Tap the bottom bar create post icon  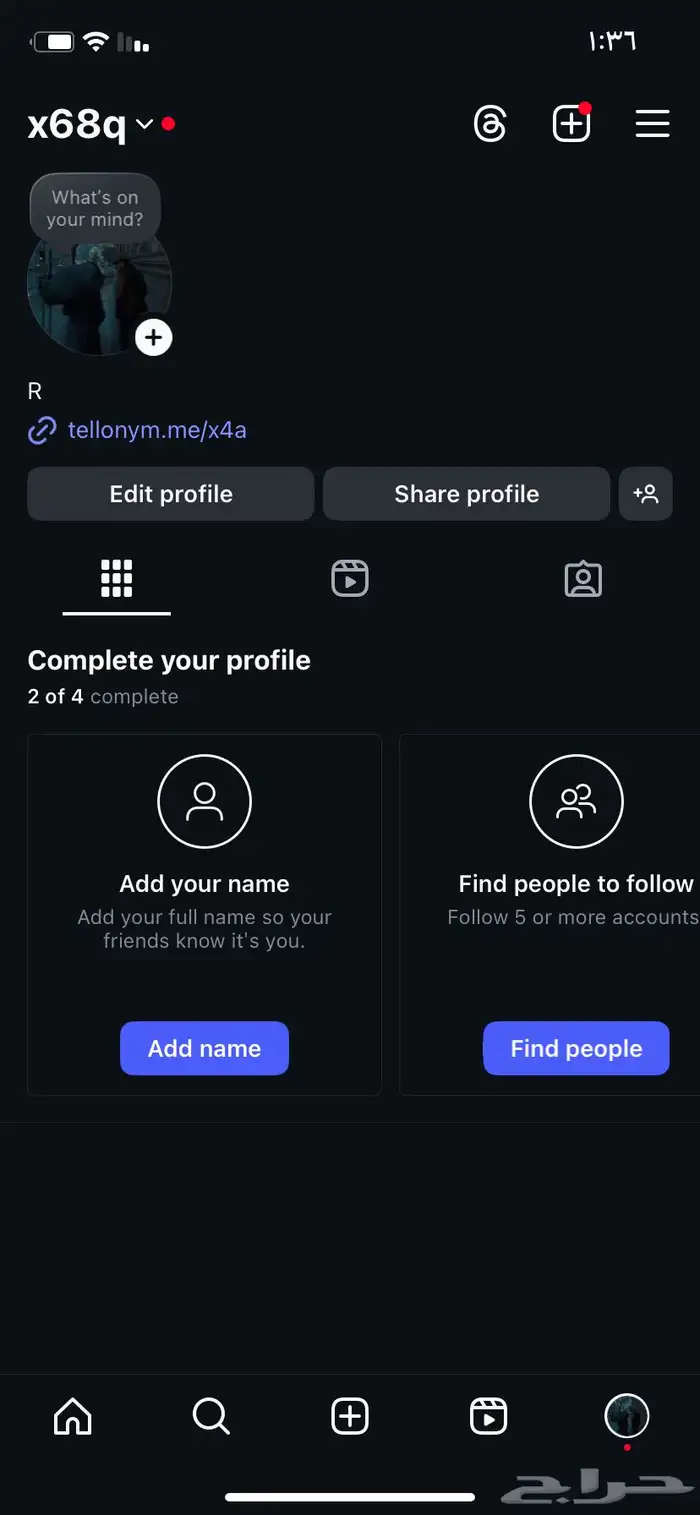(x=350, y=1416)
